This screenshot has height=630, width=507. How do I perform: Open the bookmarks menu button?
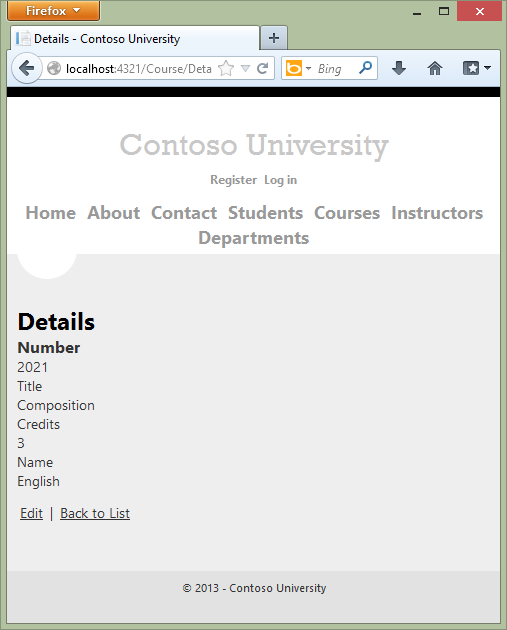point(476,68)
